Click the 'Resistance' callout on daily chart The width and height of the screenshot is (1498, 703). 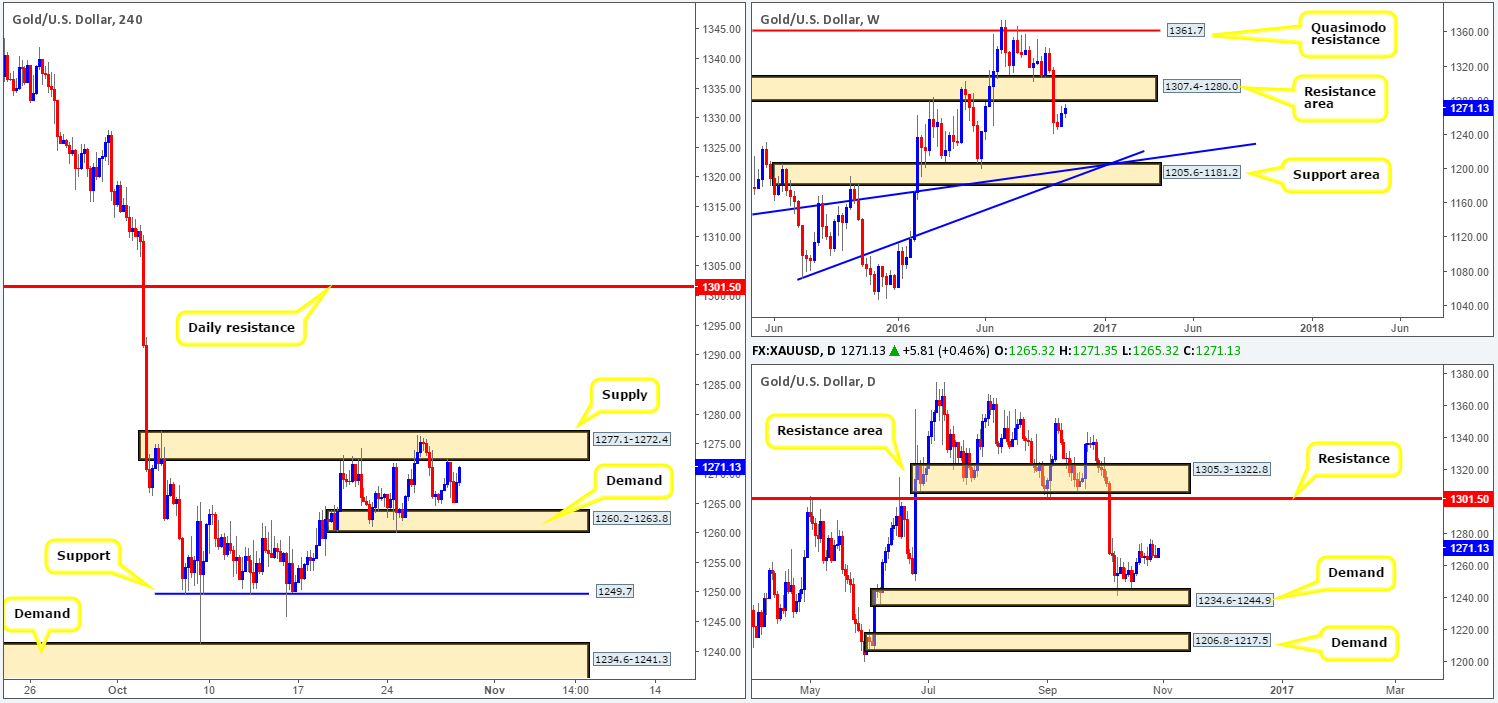(1353, 459)
